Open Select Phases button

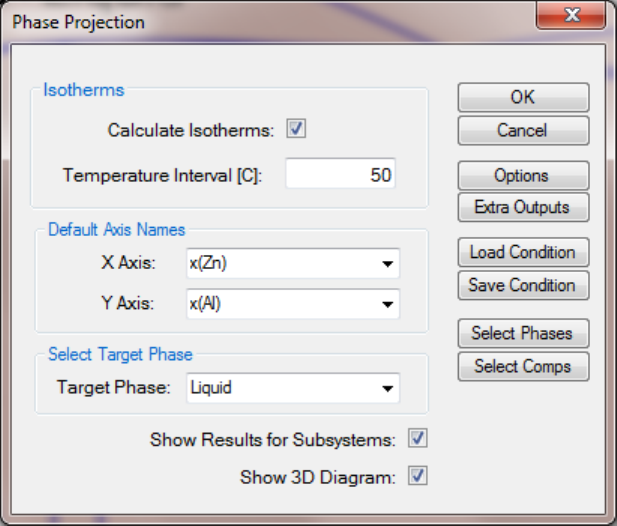pos(523,333)
